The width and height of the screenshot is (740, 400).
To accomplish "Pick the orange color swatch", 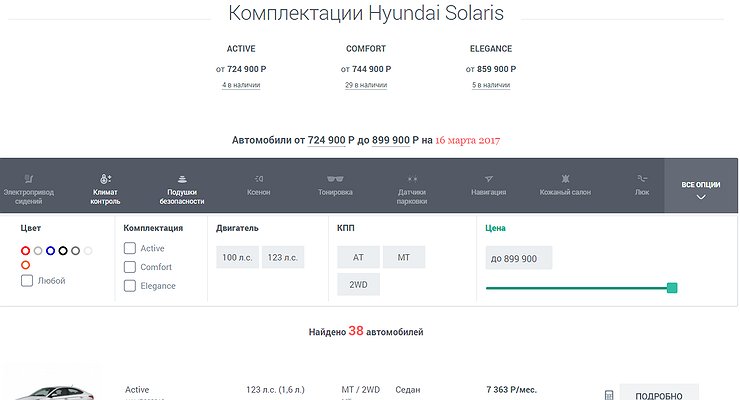I will pos(25,265).
